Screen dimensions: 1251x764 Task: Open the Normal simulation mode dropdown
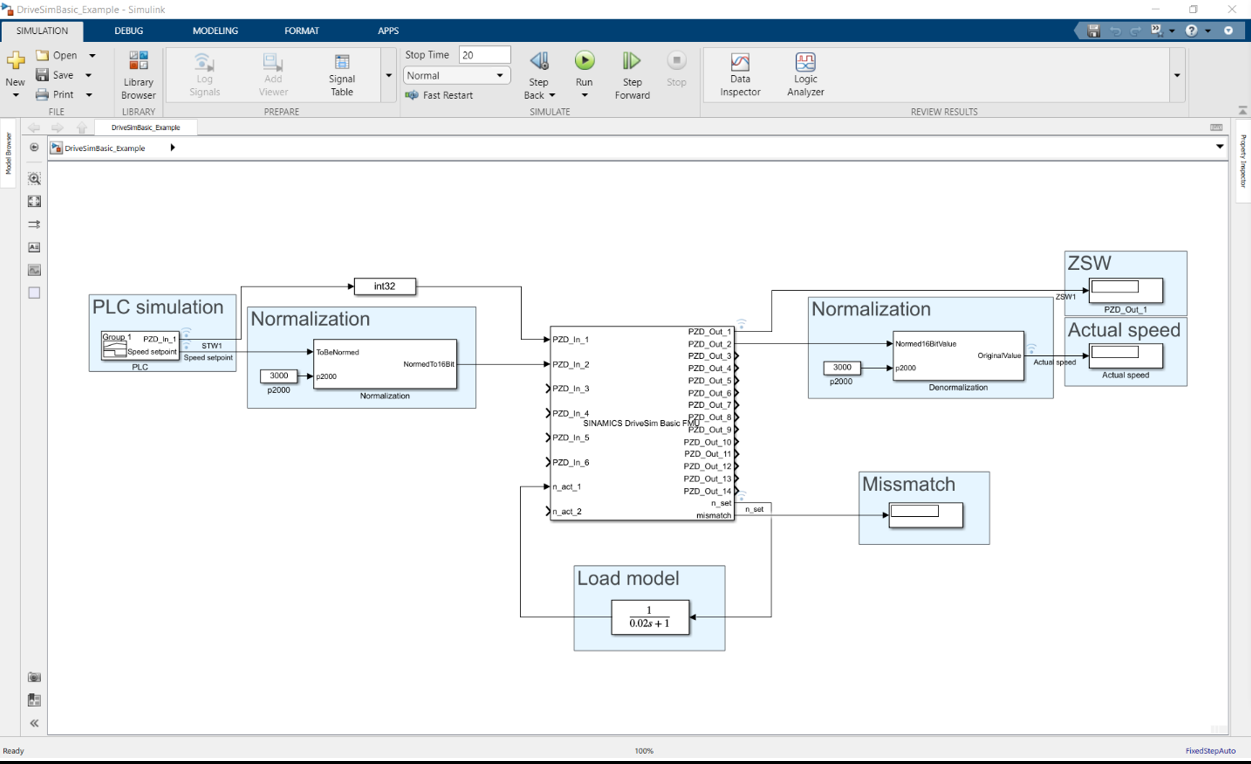tap(457, 76)
